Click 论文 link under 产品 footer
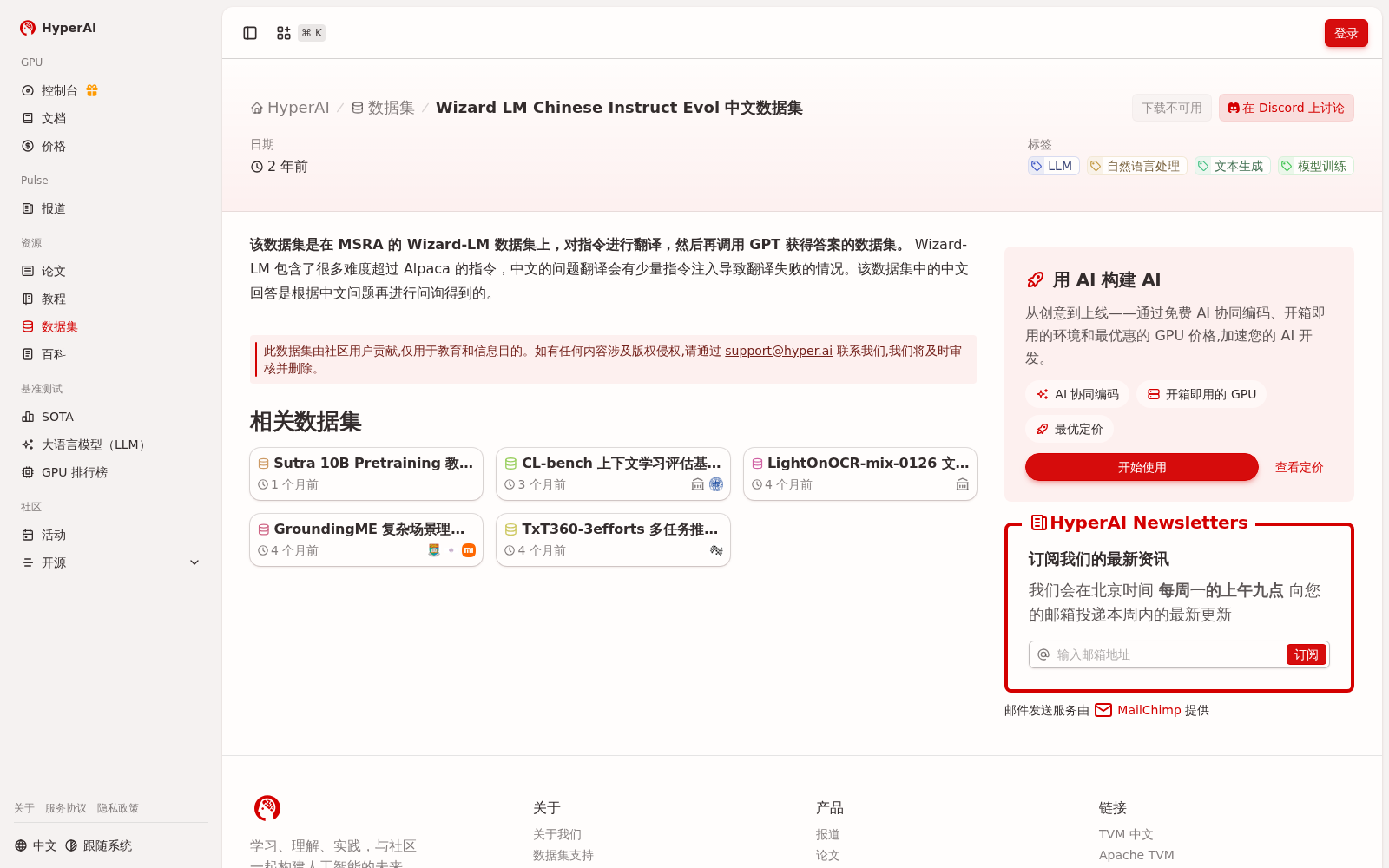The width and height of the screenshot is (1389, 868). [x=828, y=855]
